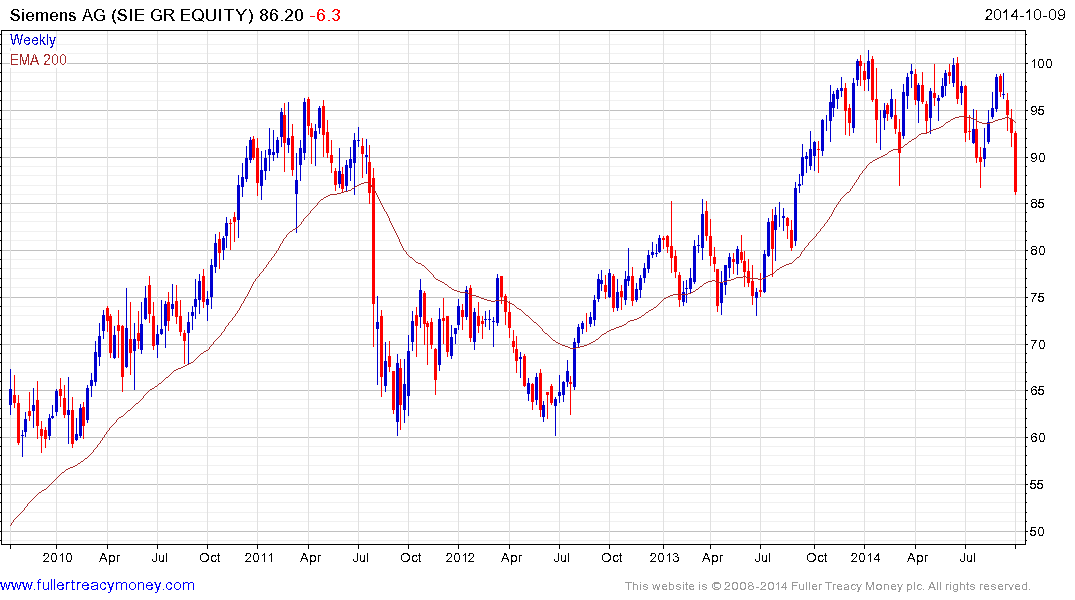This screenshot has width=1075, height=600.
Task: Click the 2011 year axis label
Action: click(258, 557)
